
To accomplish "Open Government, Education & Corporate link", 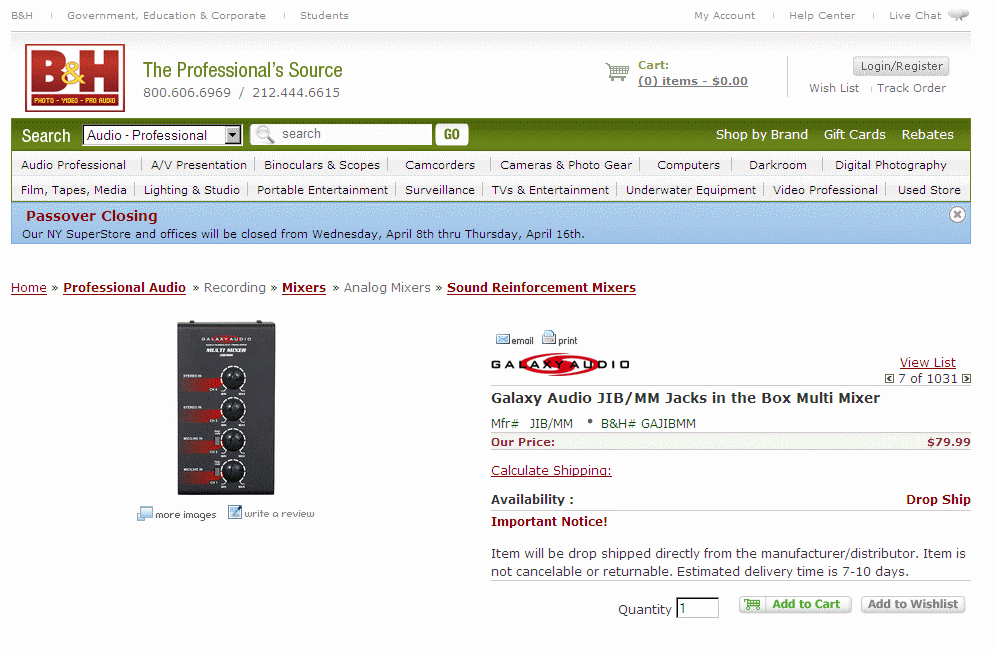I will point(166,15).
